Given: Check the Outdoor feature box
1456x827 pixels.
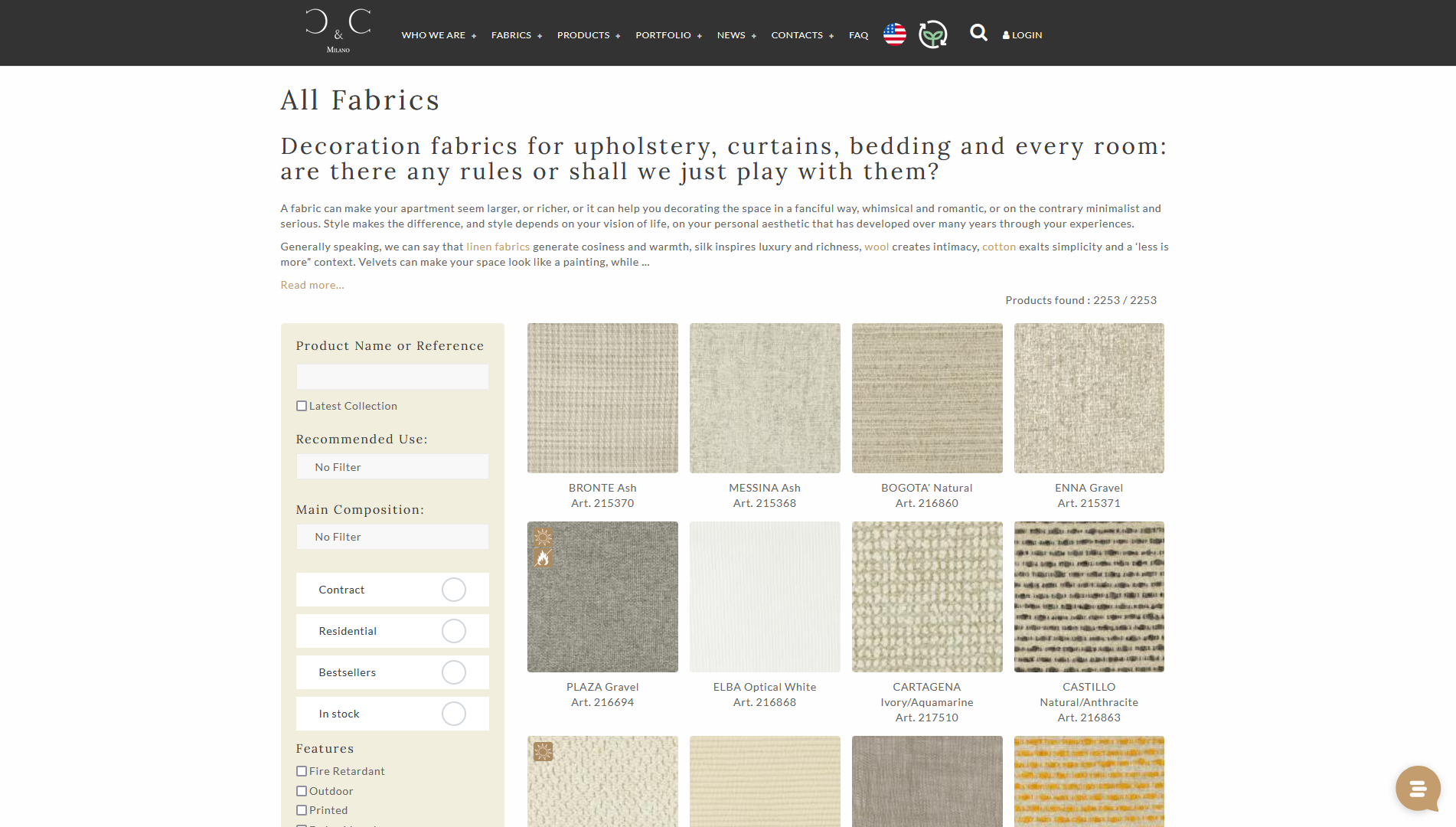Looking at the screenshot, I should coord(302,791).
